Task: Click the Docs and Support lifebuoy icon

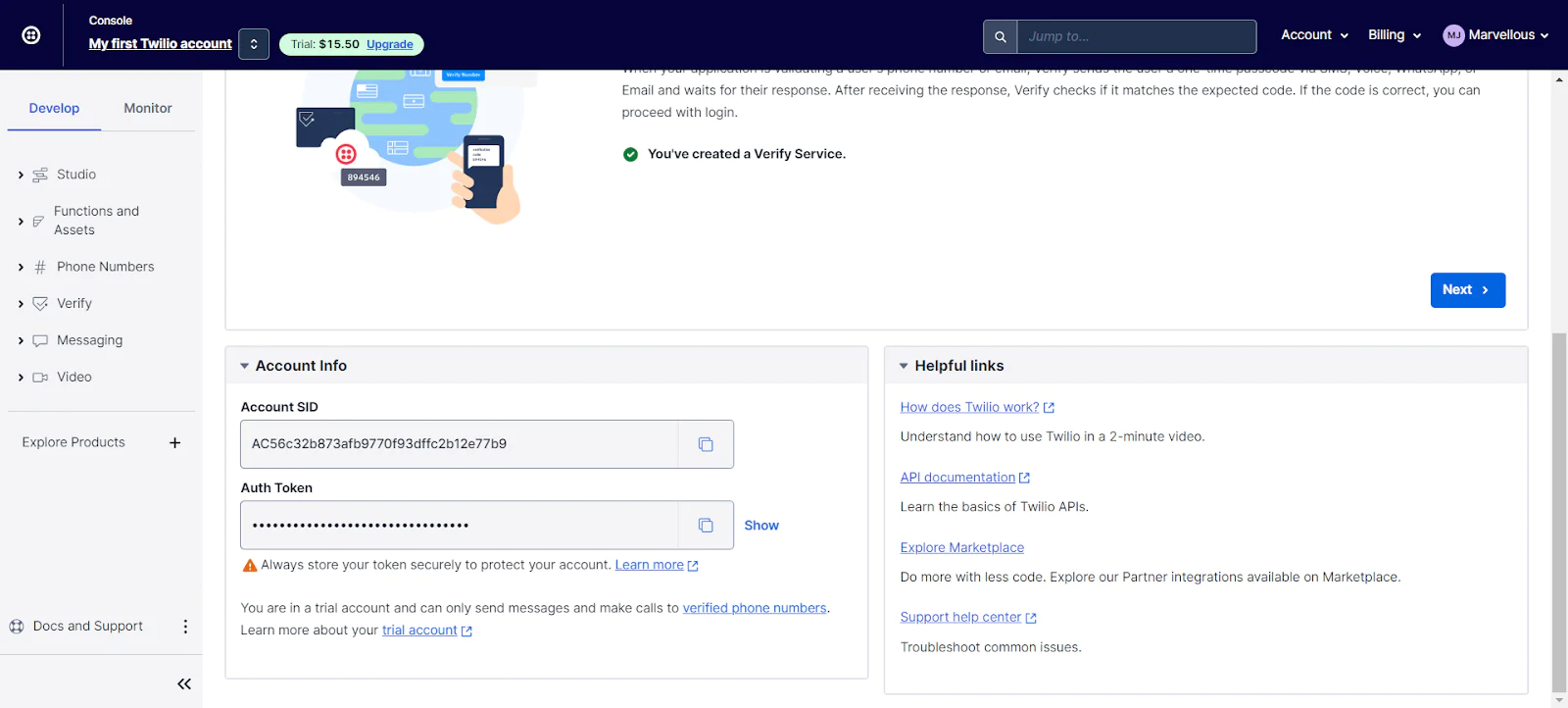Action: [x=17, y=627]
